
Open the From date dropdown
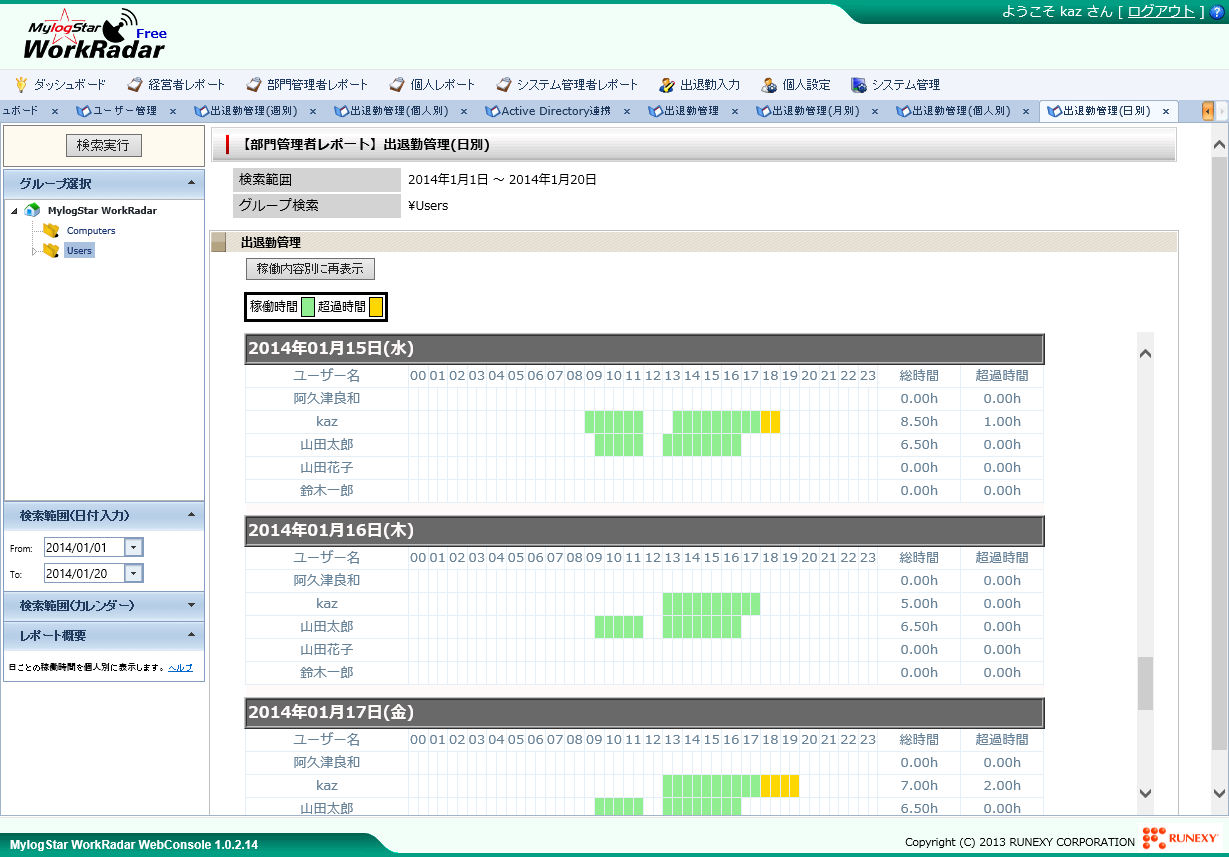point(134,547)
